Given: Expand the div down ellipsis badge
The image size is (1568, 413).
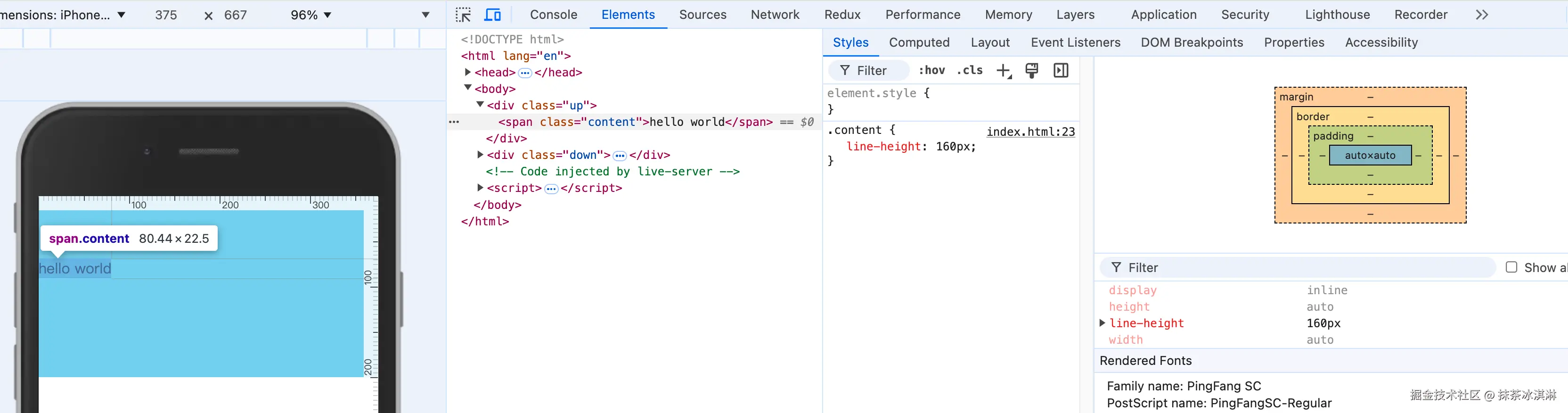Looking at the screenshot, I should pos(620,156).
